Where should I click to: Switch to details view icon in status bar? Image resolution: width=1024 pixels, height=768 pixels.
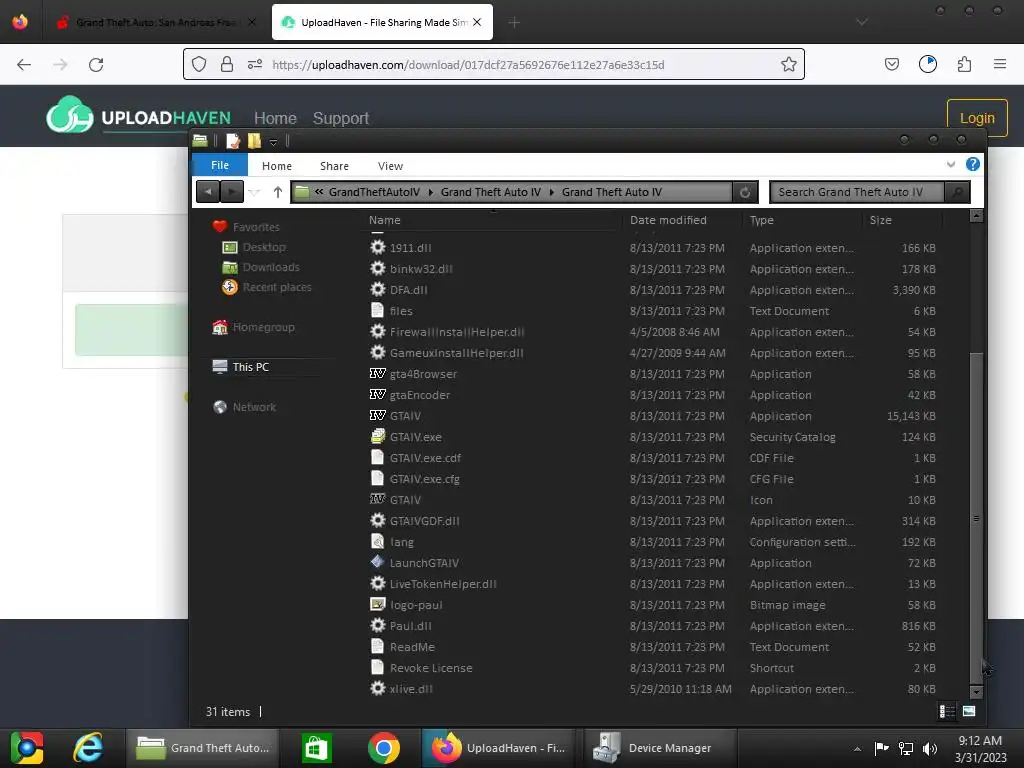[x=947, y=711]
